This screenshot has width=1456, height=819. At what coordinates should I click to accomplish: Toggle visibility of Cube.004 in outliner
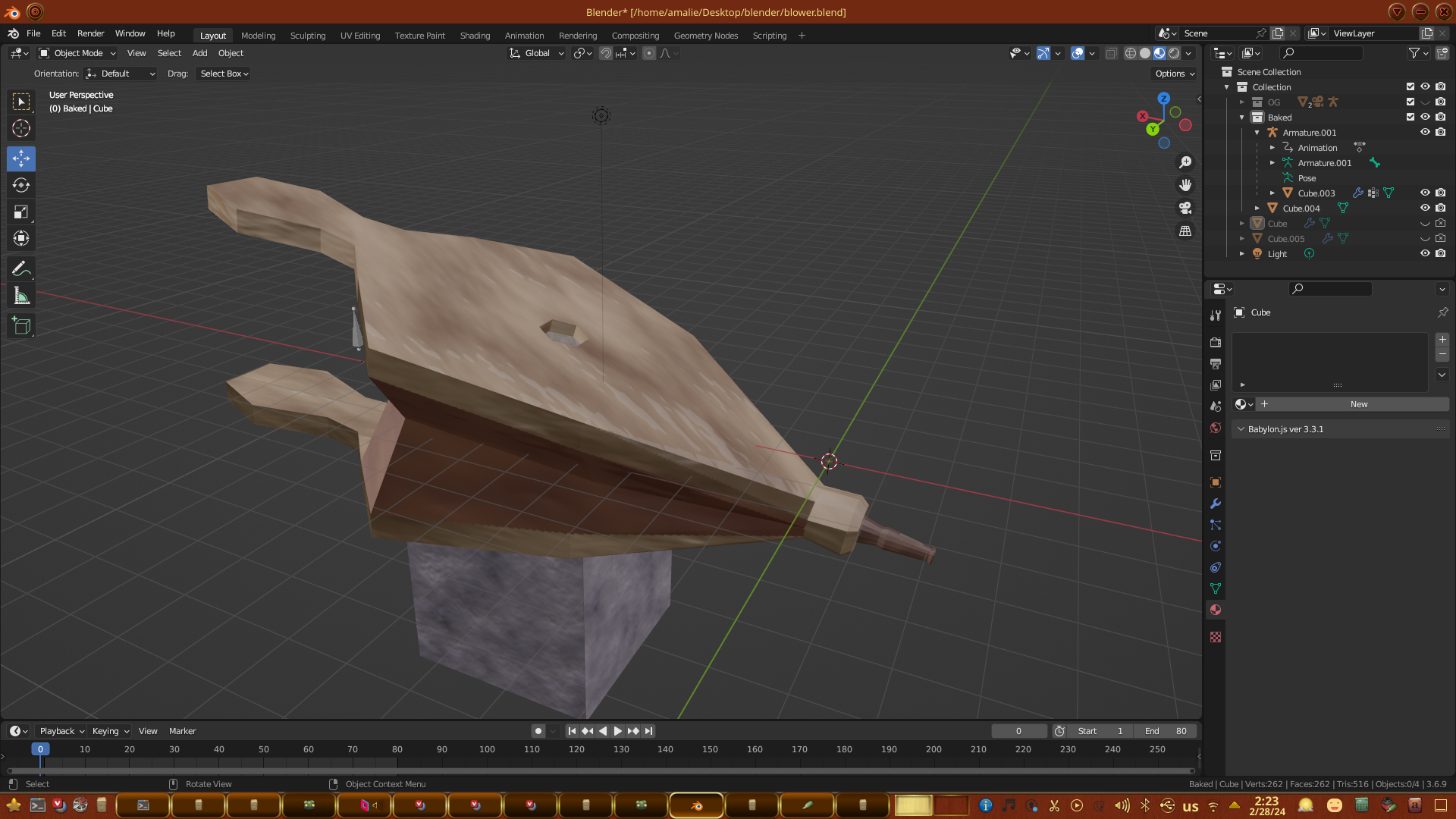pyautogui.click(x=1425, y=209)
